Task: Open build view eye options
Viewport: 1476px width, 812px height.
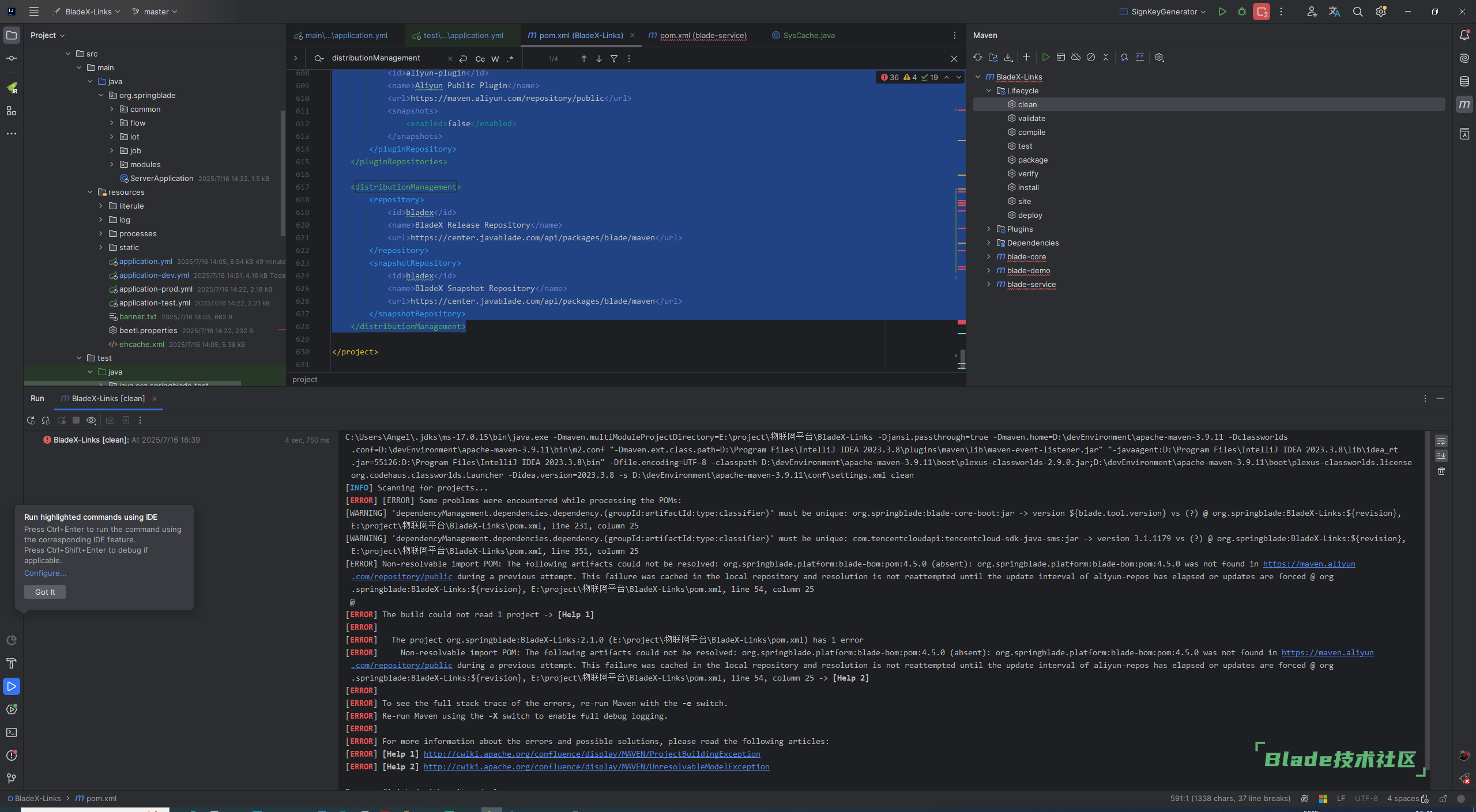Action: pyautogui.click(x=91, y=420)
